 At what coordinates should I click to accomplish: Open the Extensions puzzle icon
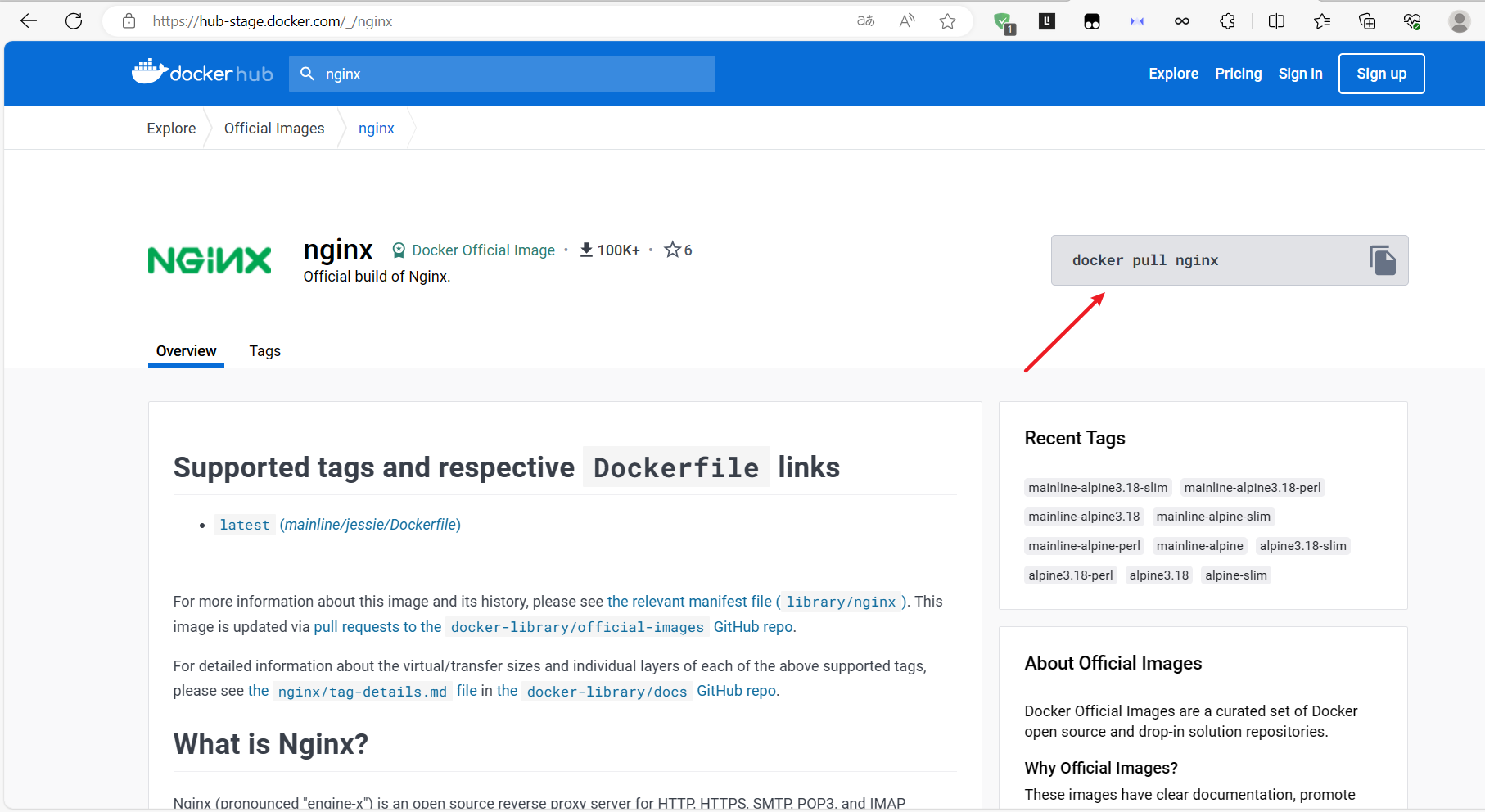1227,21
